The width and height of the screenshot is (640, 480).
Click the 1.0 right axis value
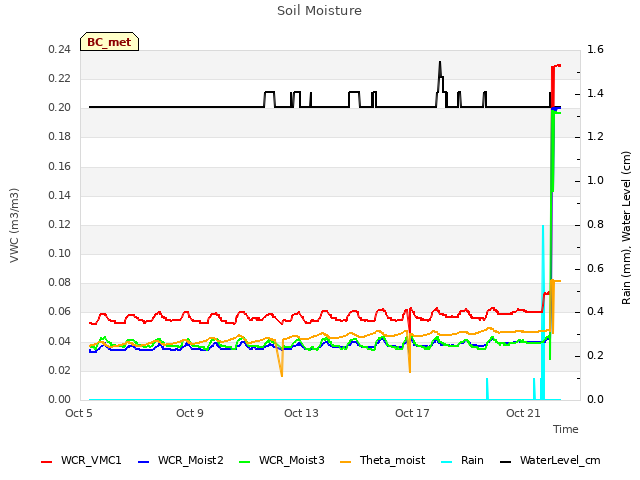(x=595, y=180)
